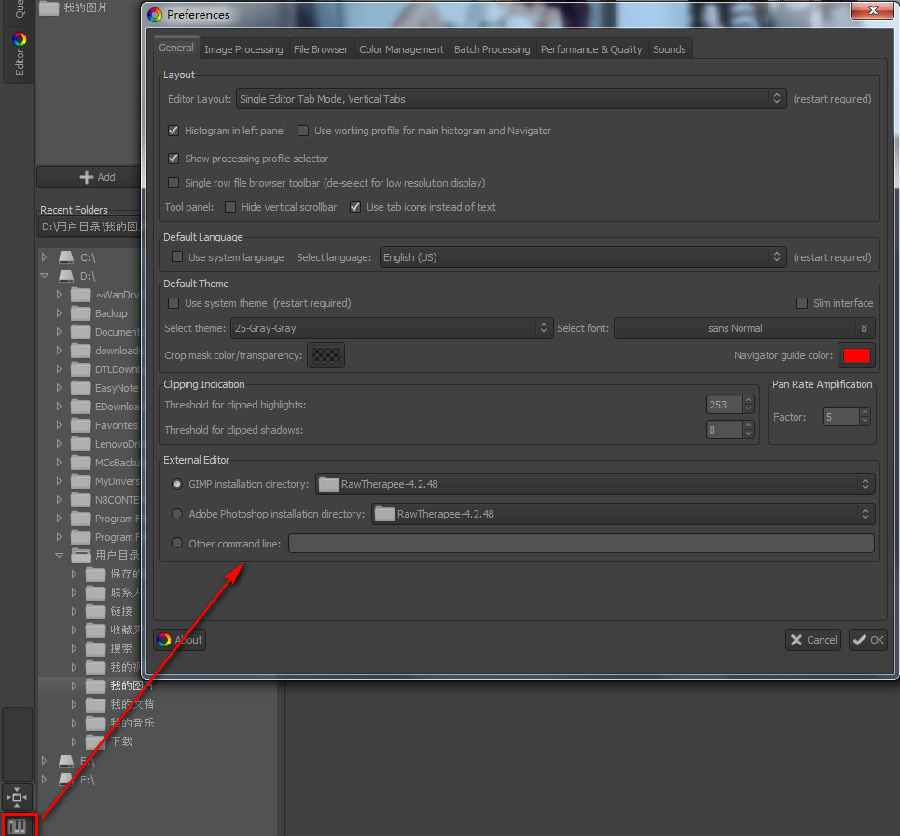
Task: Enable Use system language checkbox
Action: (177, 257)
